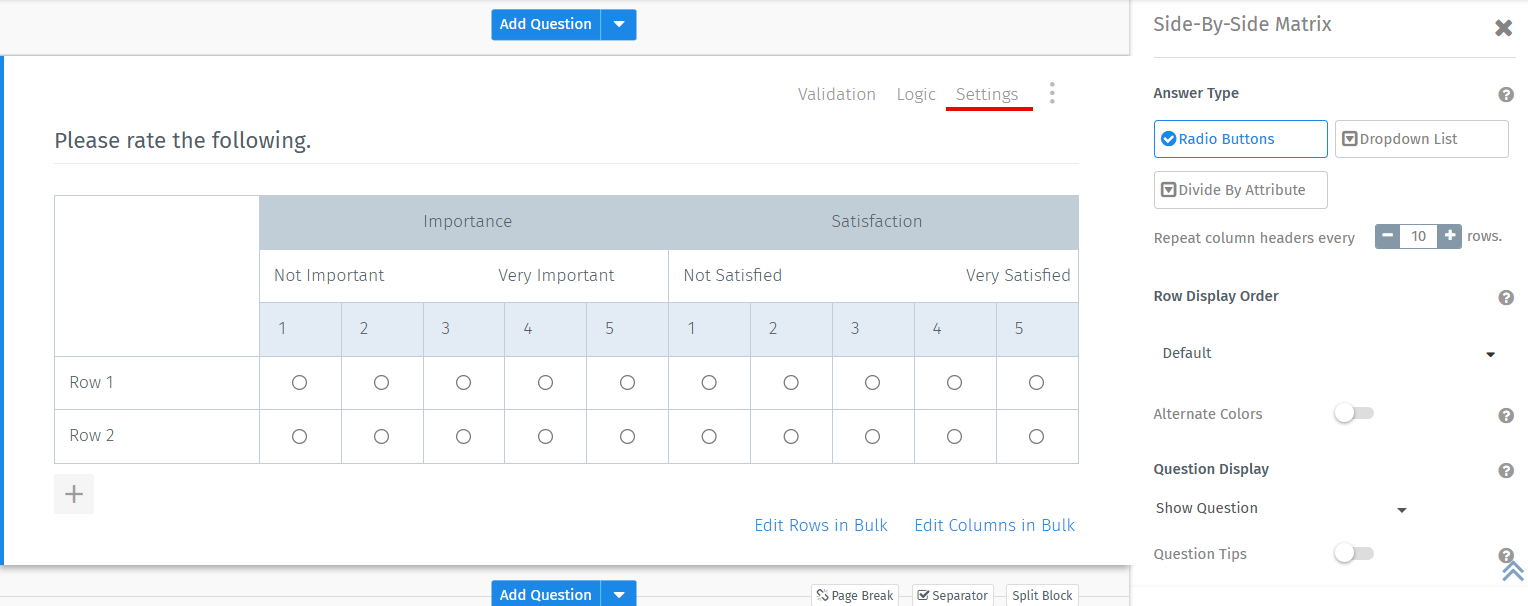Insert a Separator
The height and width of the screenshot is (606, 1528).
pos(952,594)
